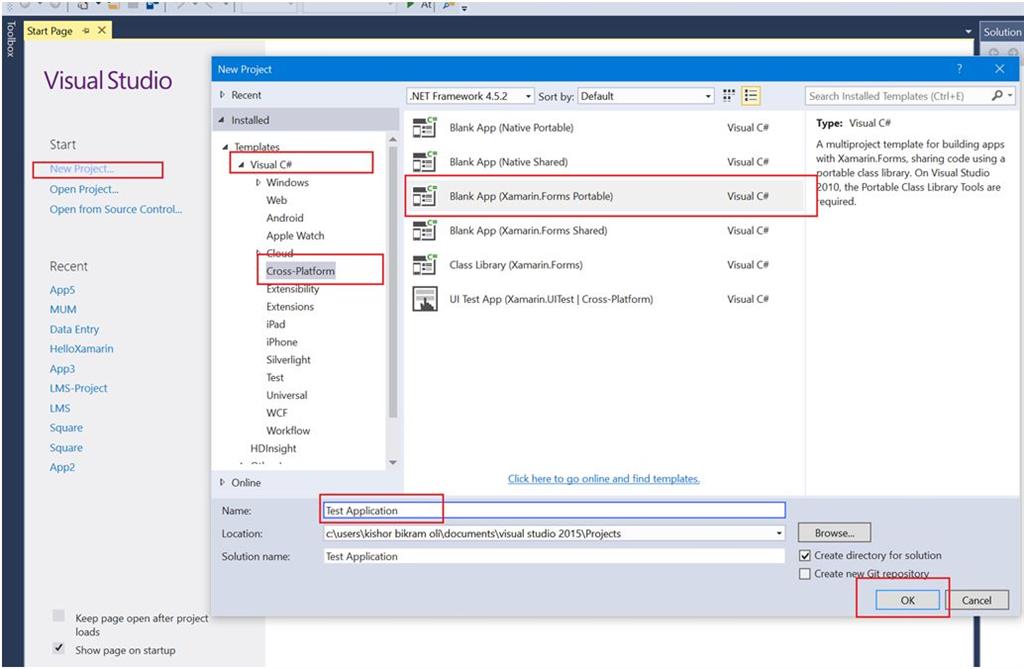Click Class Library (Xamarin.Forms) template icon
Screen dimensions: 1024x669
(x=424, y=265)
